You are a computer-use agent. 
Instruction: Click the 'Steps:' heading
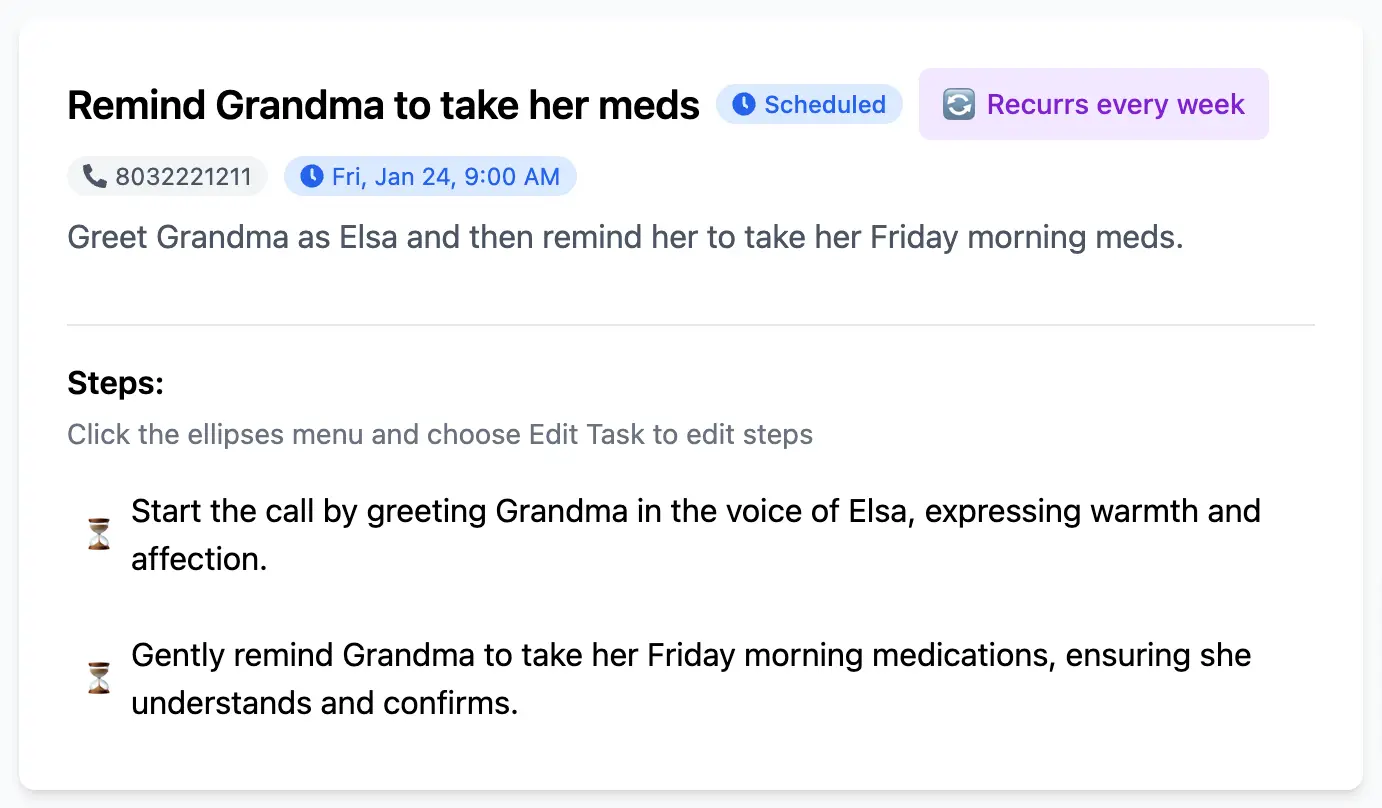[115, 383]
